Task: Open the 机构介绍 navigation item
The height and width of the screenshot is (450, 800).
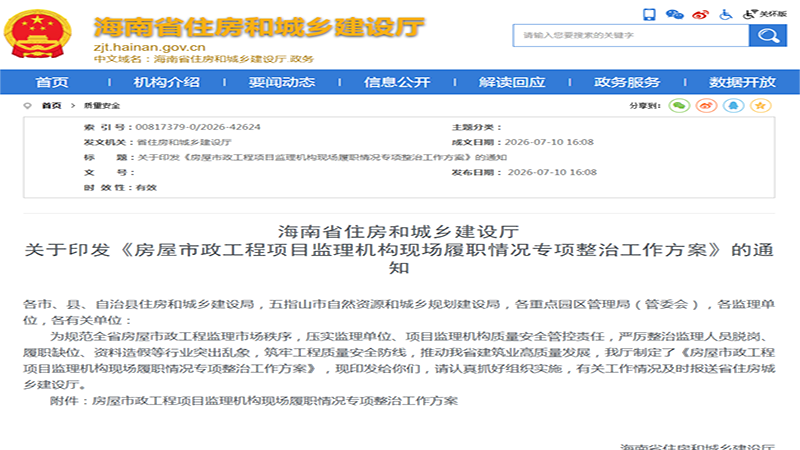Action: (167, 82)
